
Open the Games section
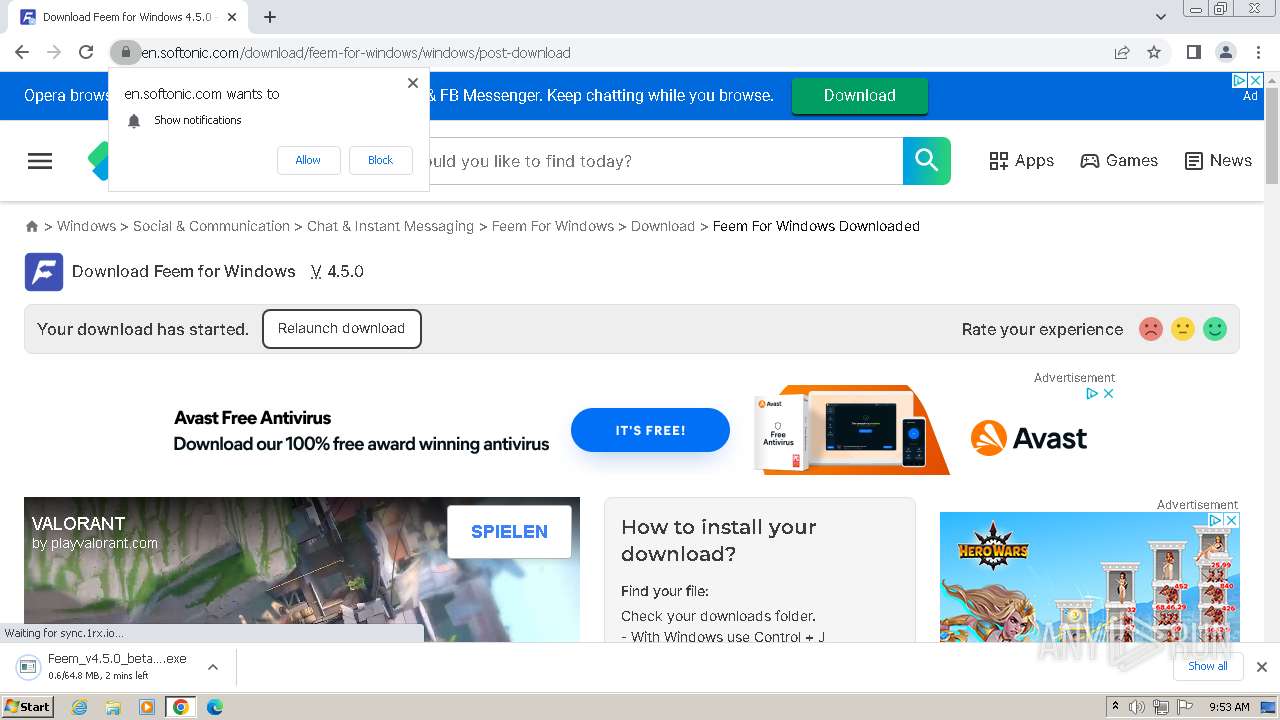coord(1119,161)
